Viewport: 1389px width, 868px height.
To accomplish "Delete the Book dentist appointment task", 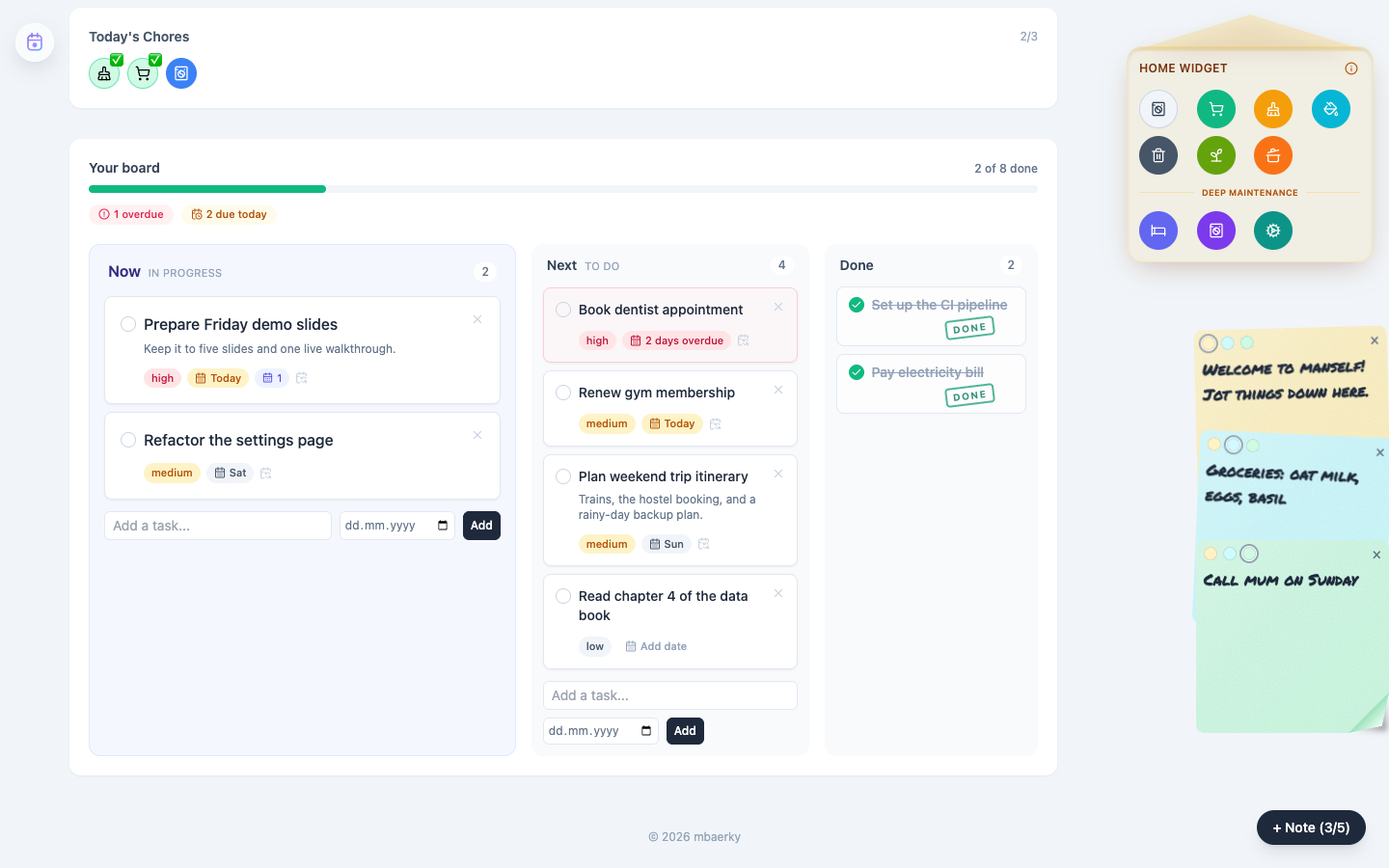I will click(778, 307).
